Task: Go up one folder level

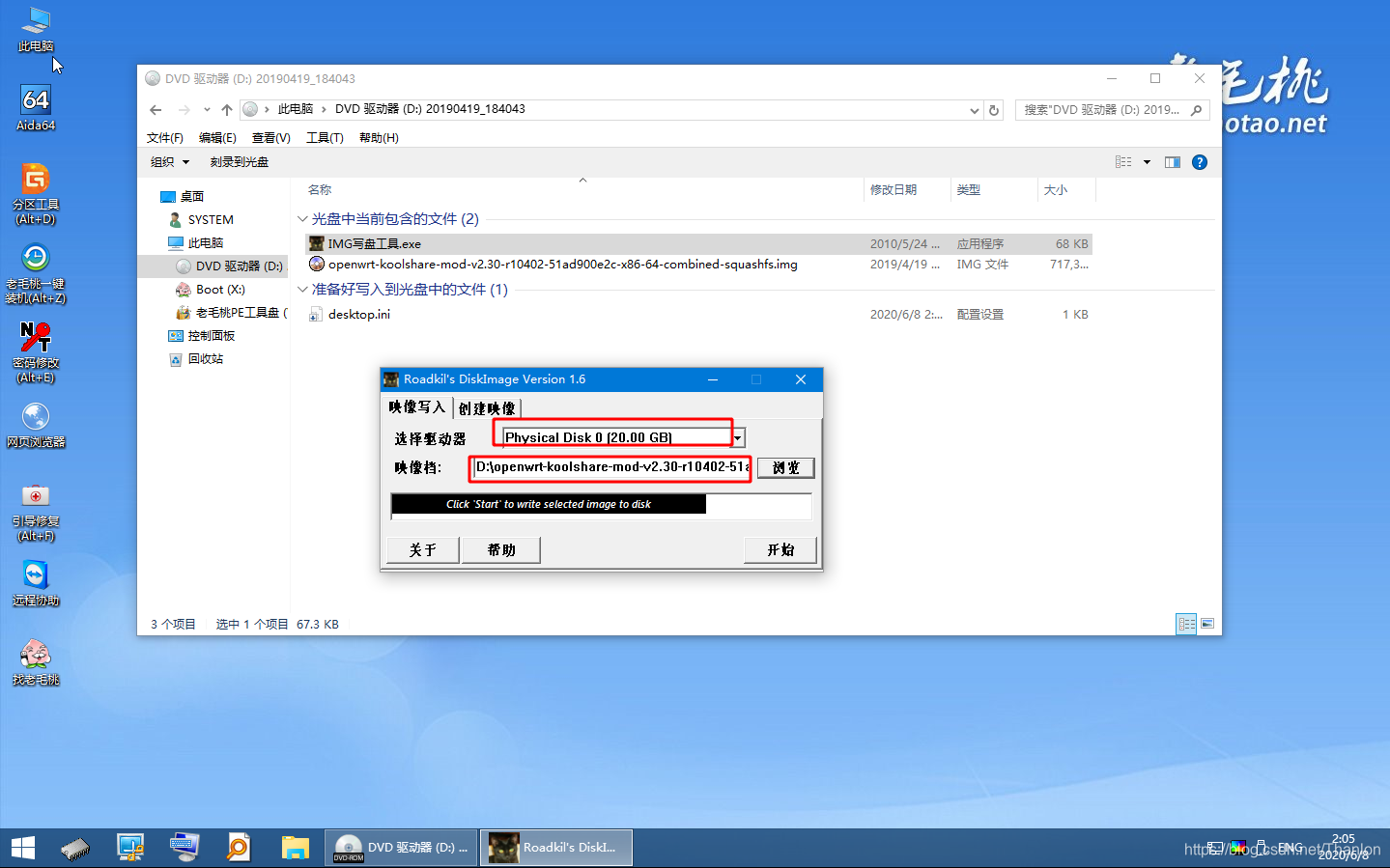Action: click(227, 109)
